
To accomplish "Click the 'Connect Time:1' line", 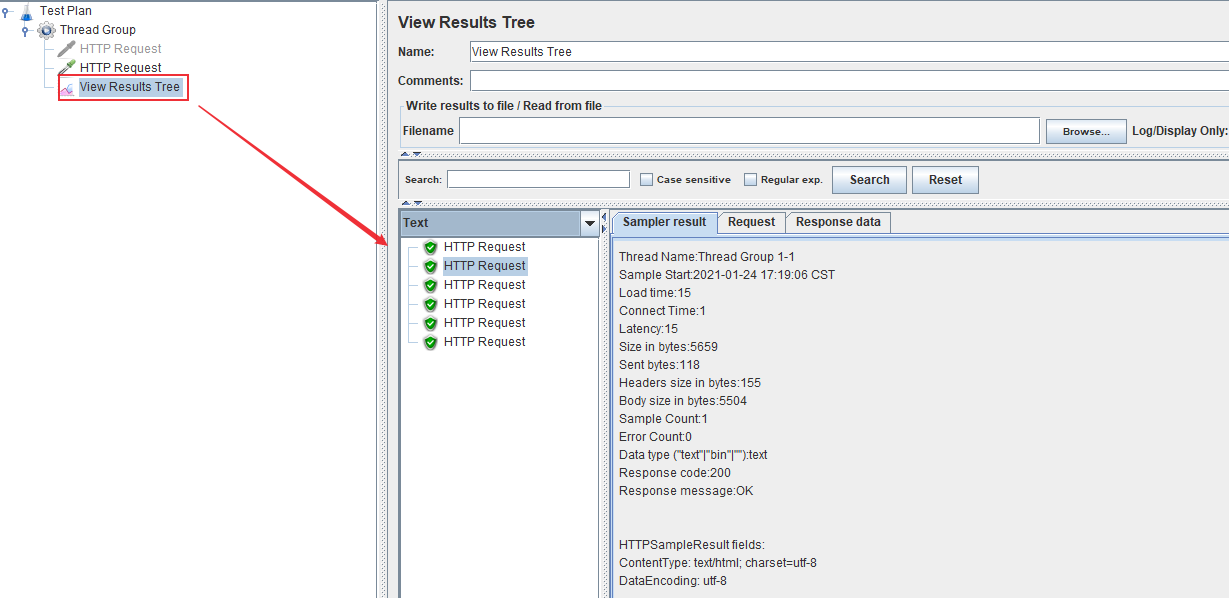I will tap(662, 311).
